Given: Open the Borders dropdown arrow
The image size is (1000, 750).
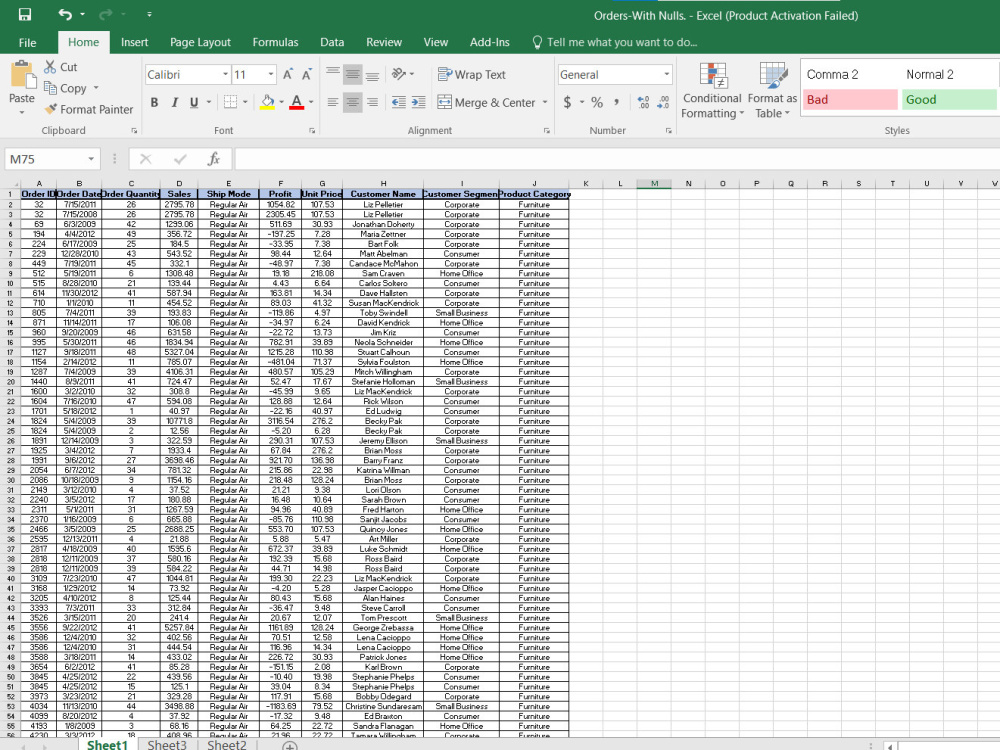Looking at the screenshot, I should click(x=245, y=102).
